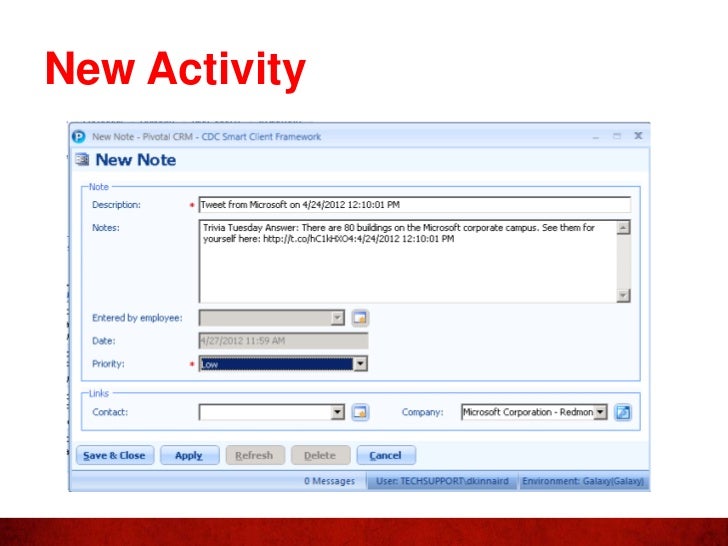Viewport: 728px width, 546px height.
Task: Click Notes scrollbar down arrow
Action: [x=623, y=295]
